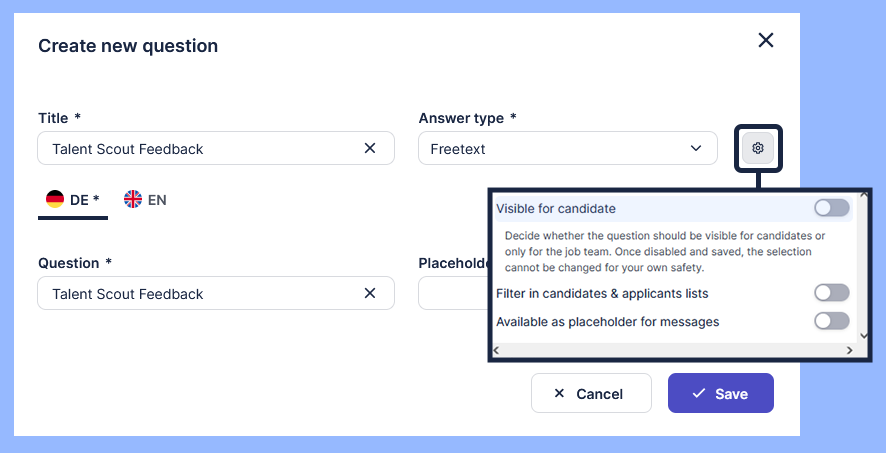Screen dimensions: 886x453
Task: Click the UK flag icon
Action: pyautogui.click(x=133, y=199)
